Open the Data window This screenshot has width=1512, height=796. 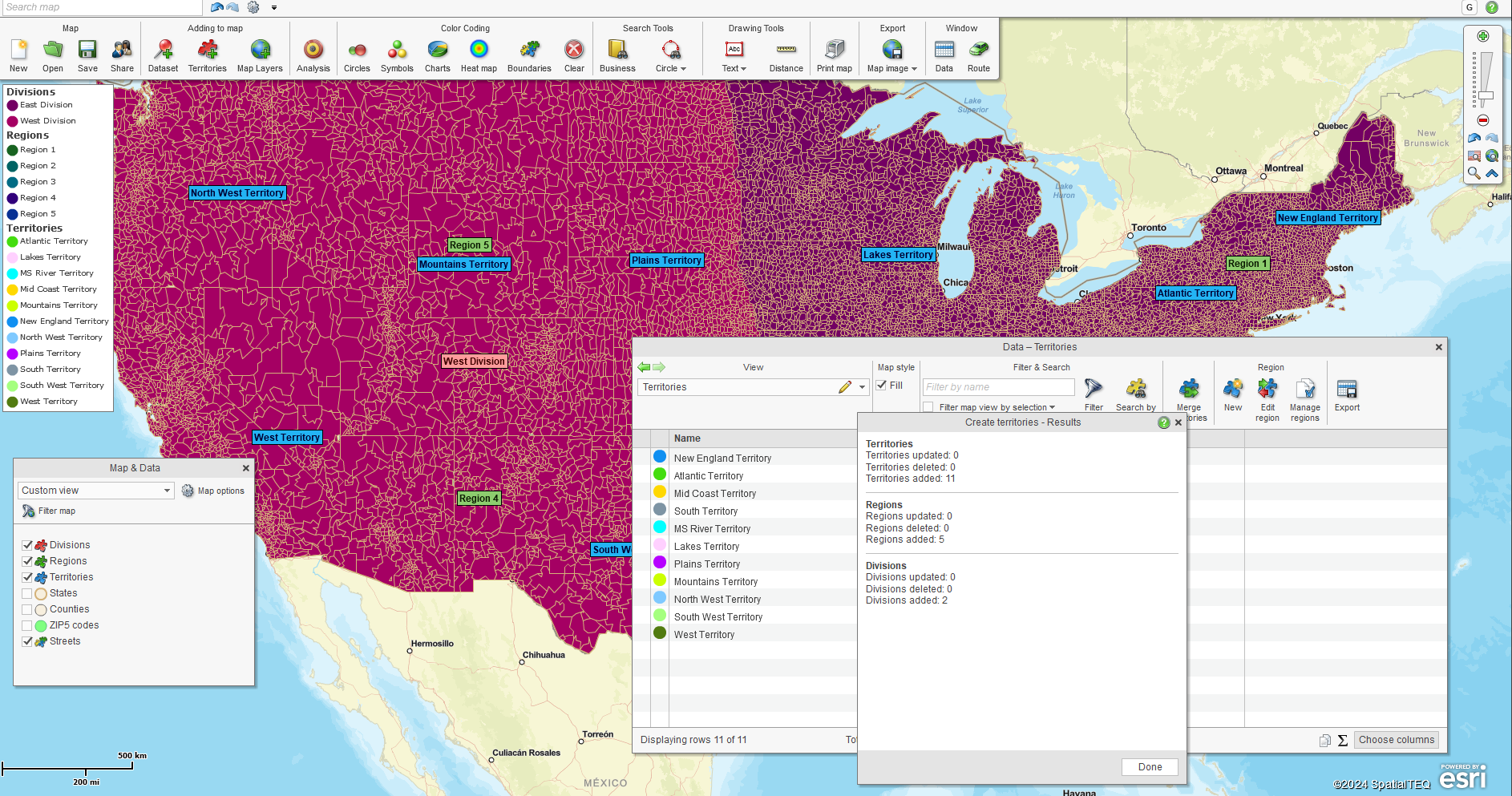coord(944,56)
